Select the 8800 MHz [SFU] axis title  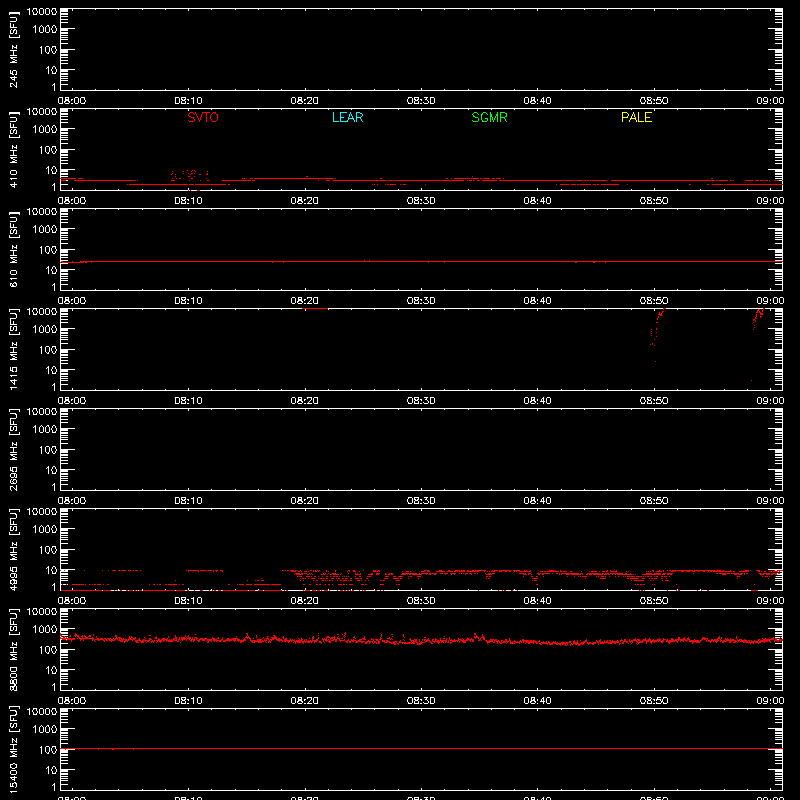(13, 649)
